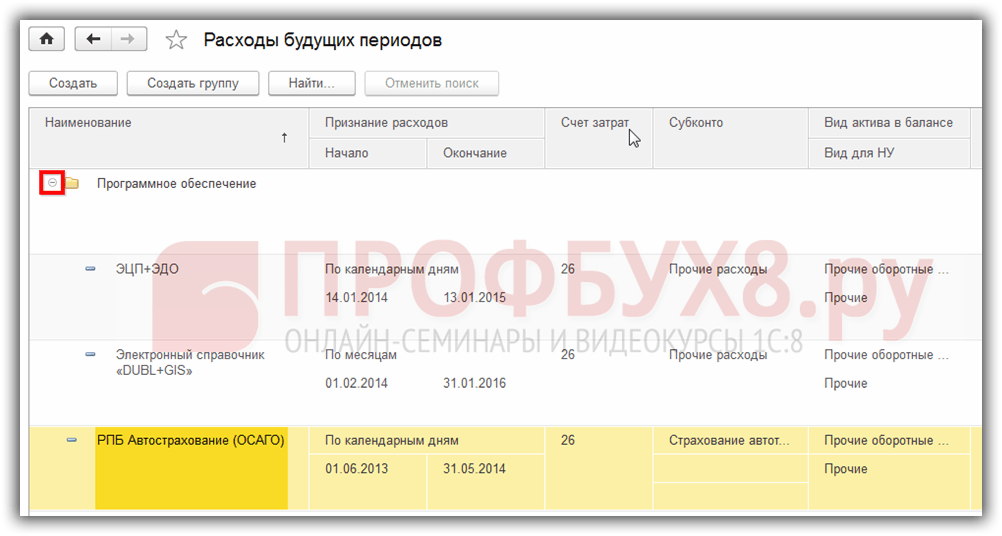The height and width of the screenshot is (536, 1002).
Task: Select the РПБ Автострахование (ОСАГО) entry
Action: [190, 440]
